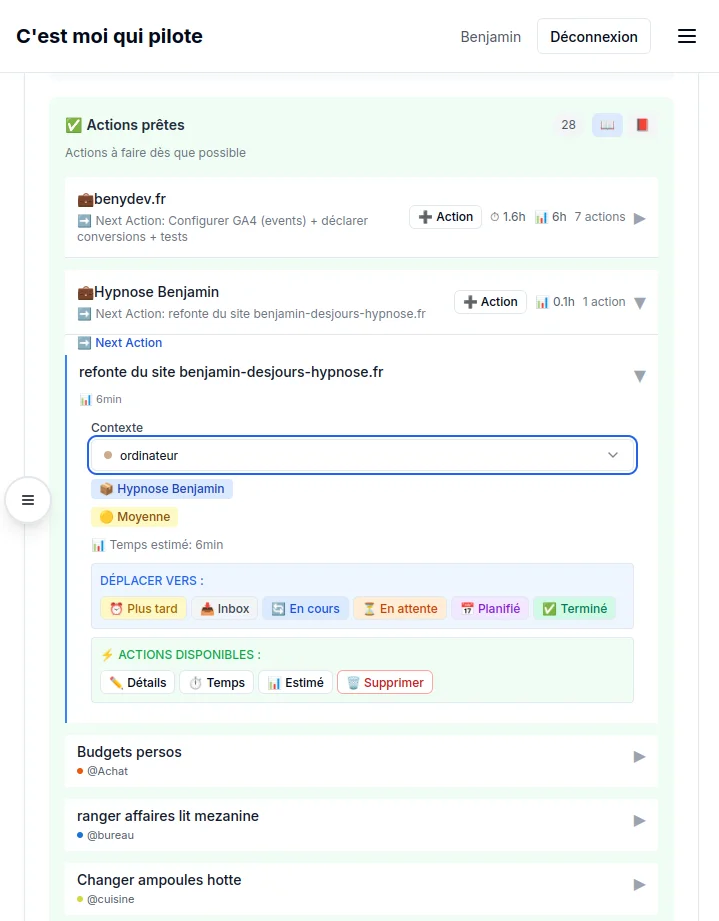The height and width of the screenshot is (921, 719).
Task: Expand the benydev.fr project arrow
Action: [640, 218]
